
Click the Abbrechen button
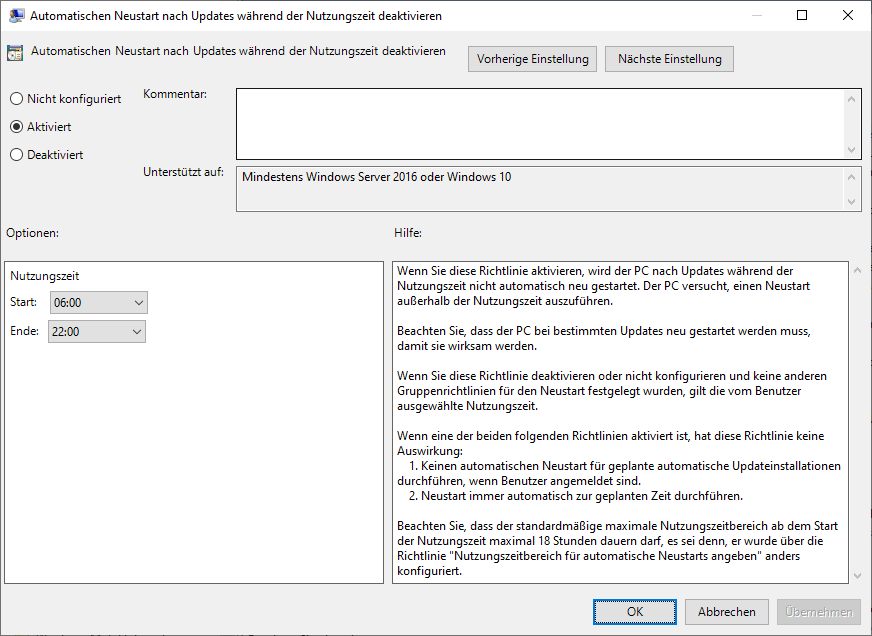726,612
